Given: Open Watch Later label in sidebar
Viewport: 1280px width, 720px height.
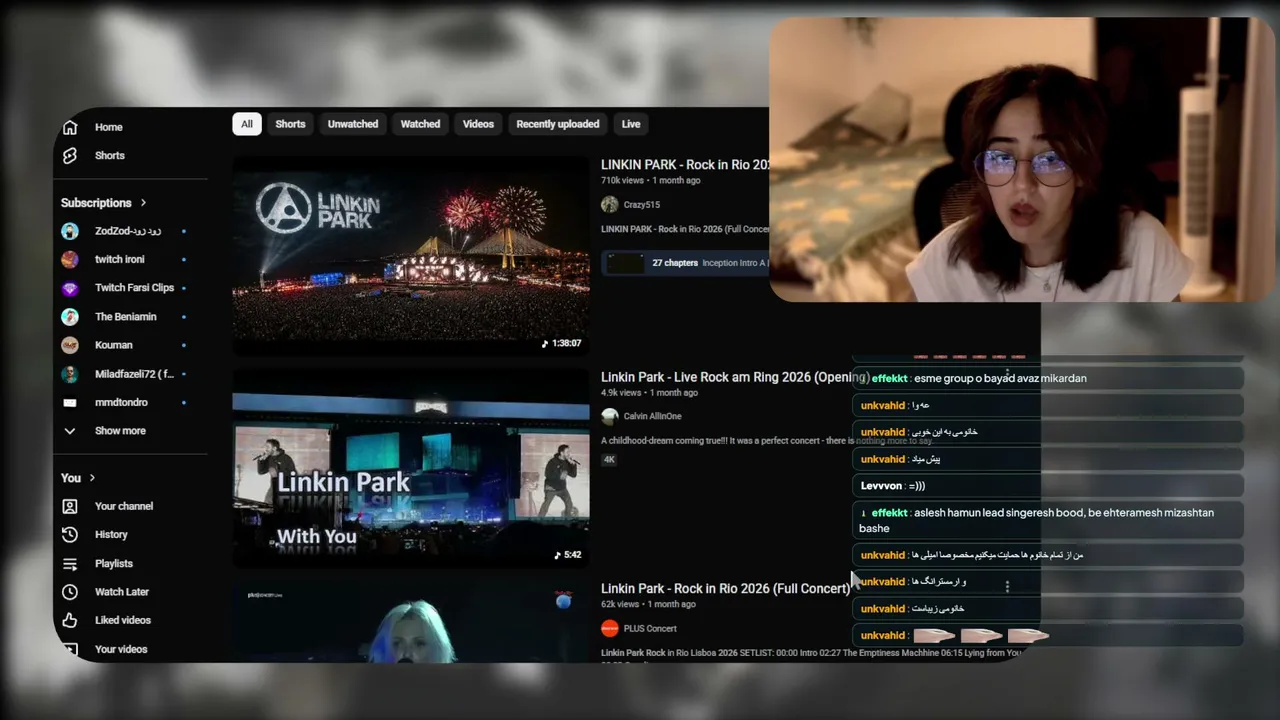Looking at the screenshot, I should click(x=122, y=592).
